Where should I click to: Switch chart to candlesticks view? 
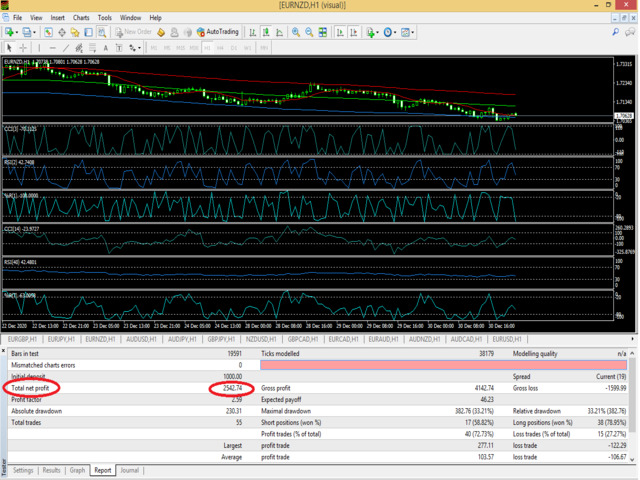coord(267,32)
